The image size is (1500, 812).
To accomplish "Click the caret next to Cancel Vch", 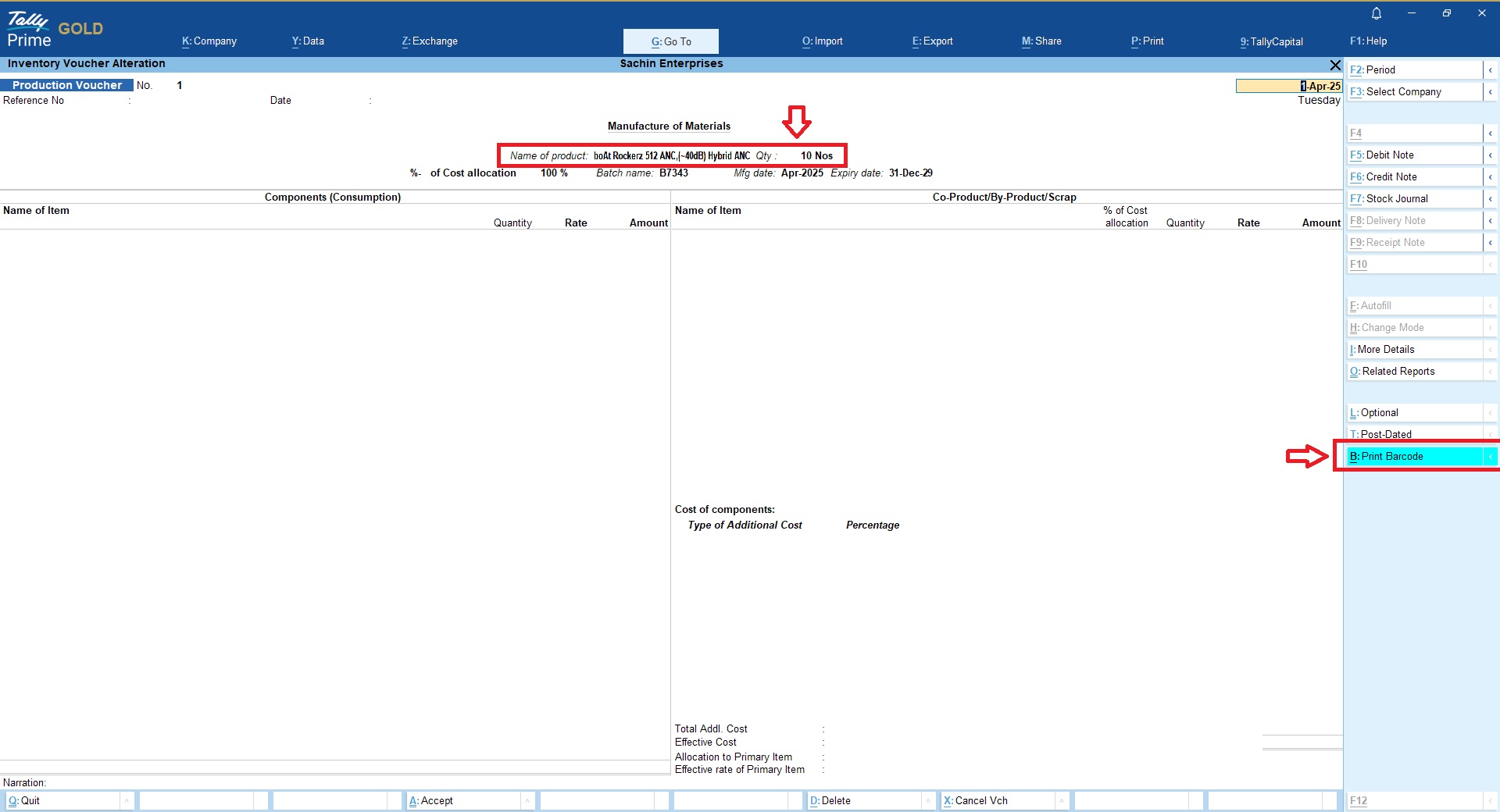I will tap(1062, 801).
